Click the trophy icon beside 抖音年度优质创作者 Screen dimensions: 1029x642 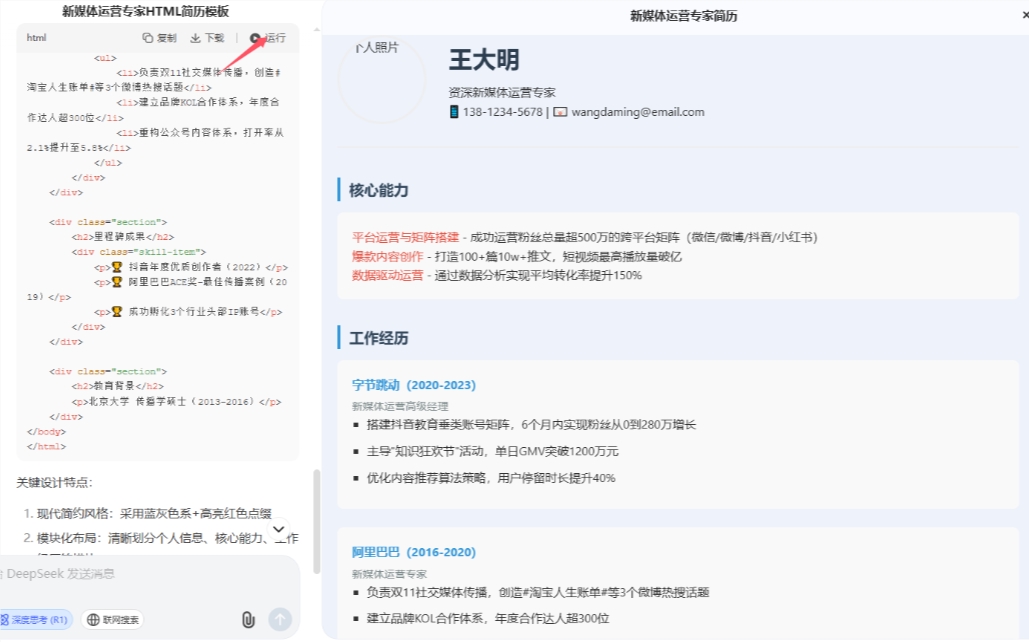pyautogui.click(x=117, y=267)
